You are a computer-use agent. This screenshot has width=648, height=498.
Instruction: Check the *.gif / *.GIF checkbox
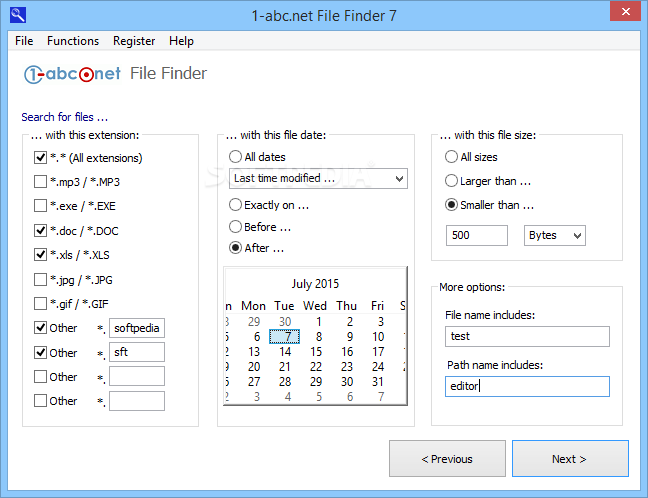tap(40, 303)
